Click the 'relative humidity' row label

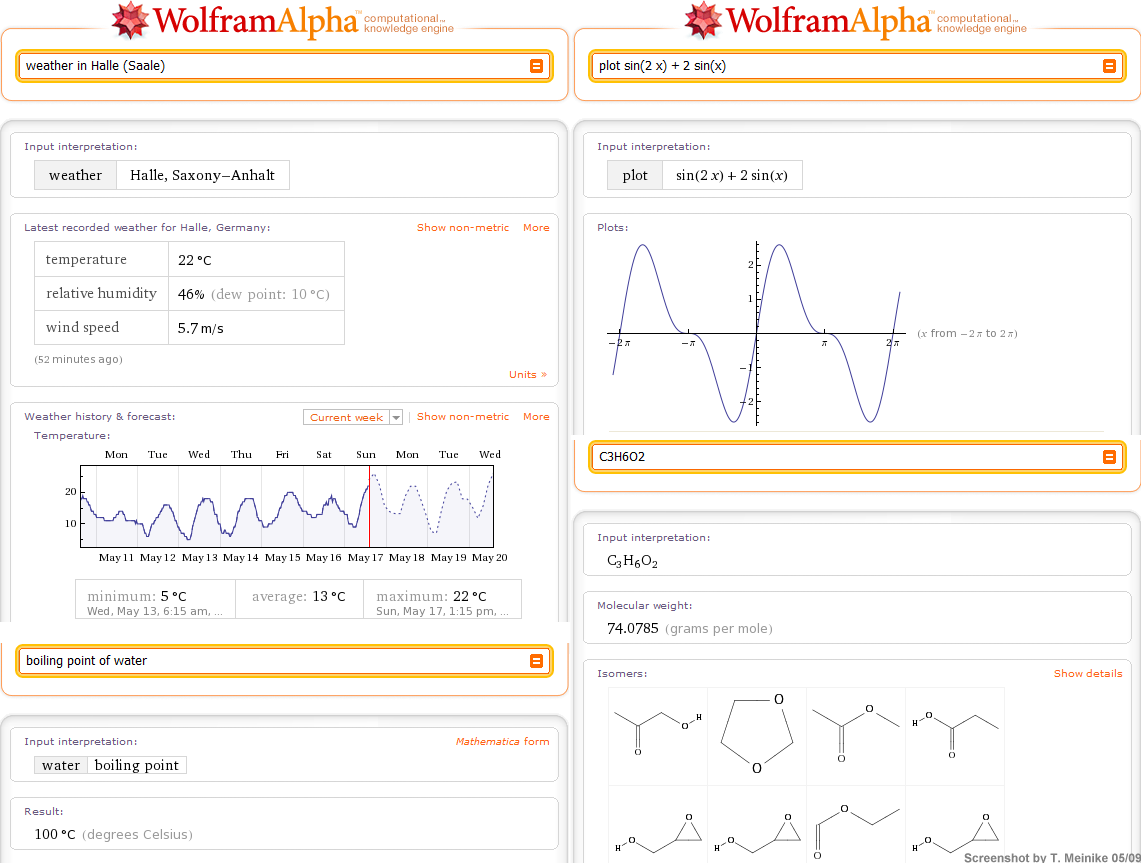click(101, 293)
